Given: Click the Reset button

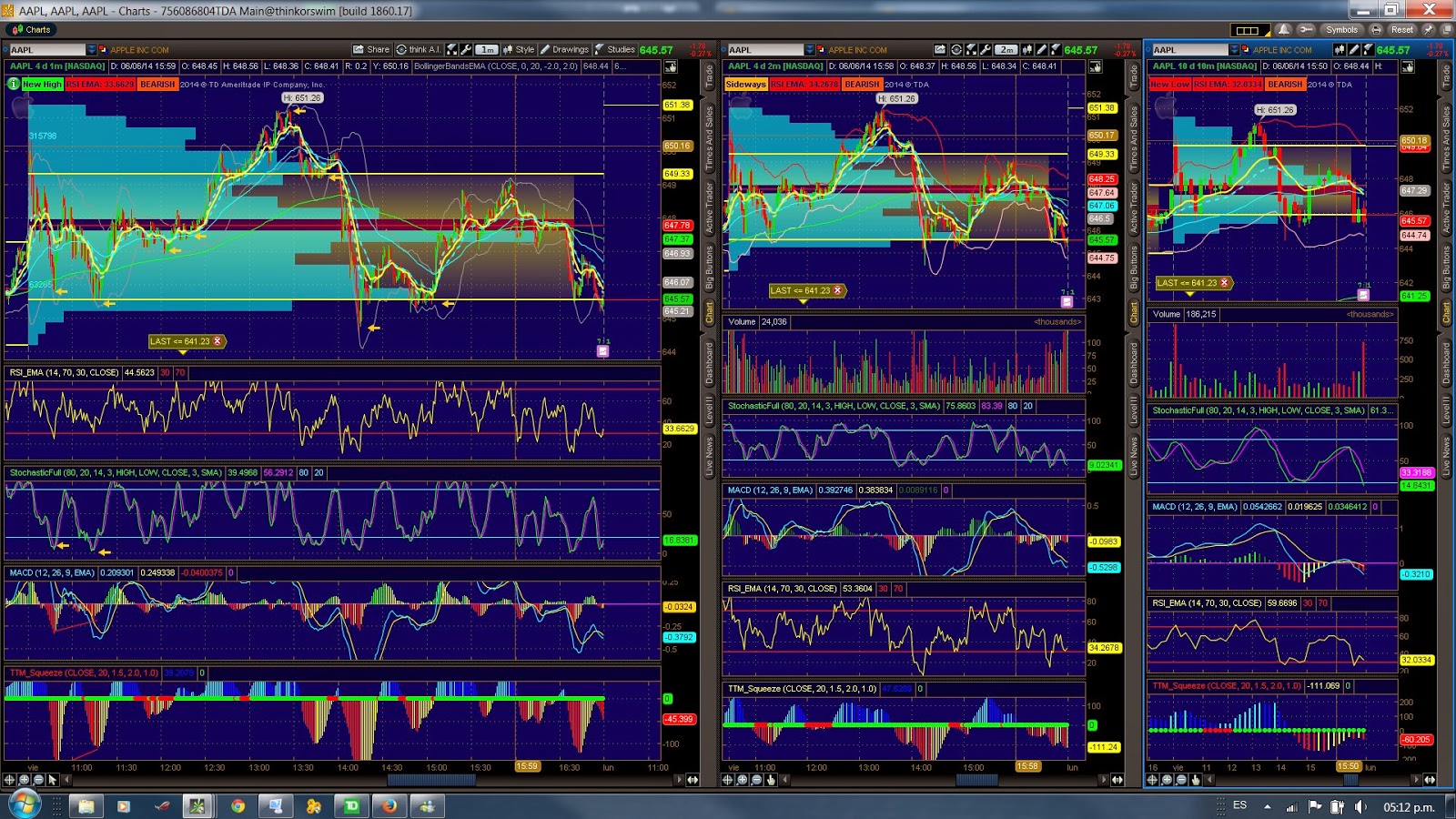Looking at the screenshot, I should click(1402, 29).
